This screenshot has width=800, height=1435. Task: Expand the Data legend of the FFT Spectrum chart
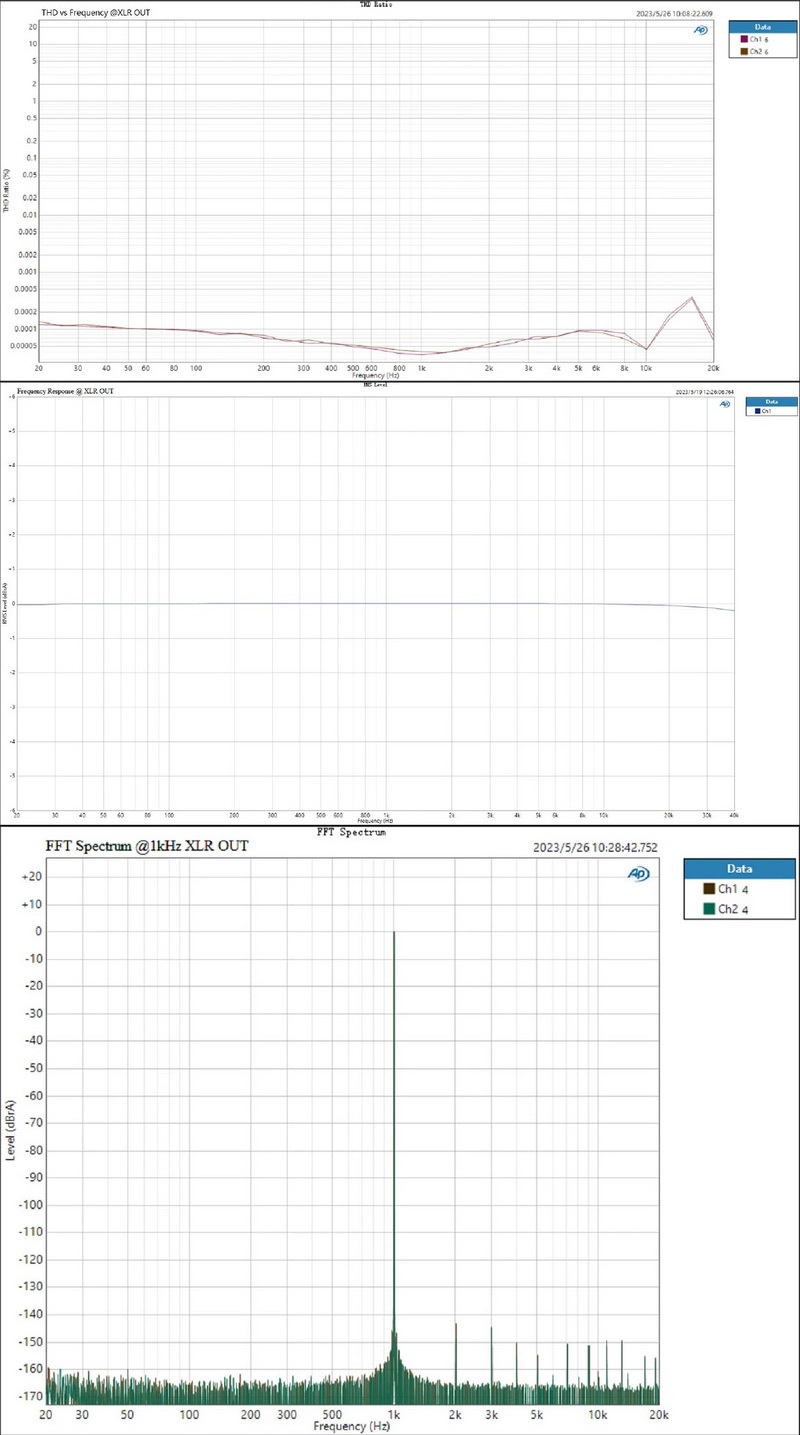[739, 868]
